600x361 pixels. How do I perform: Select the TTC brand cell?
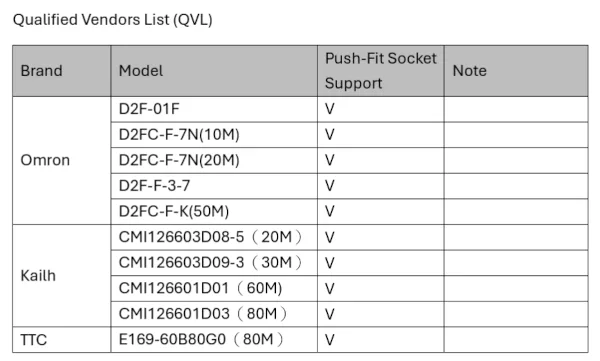point(62,340)
